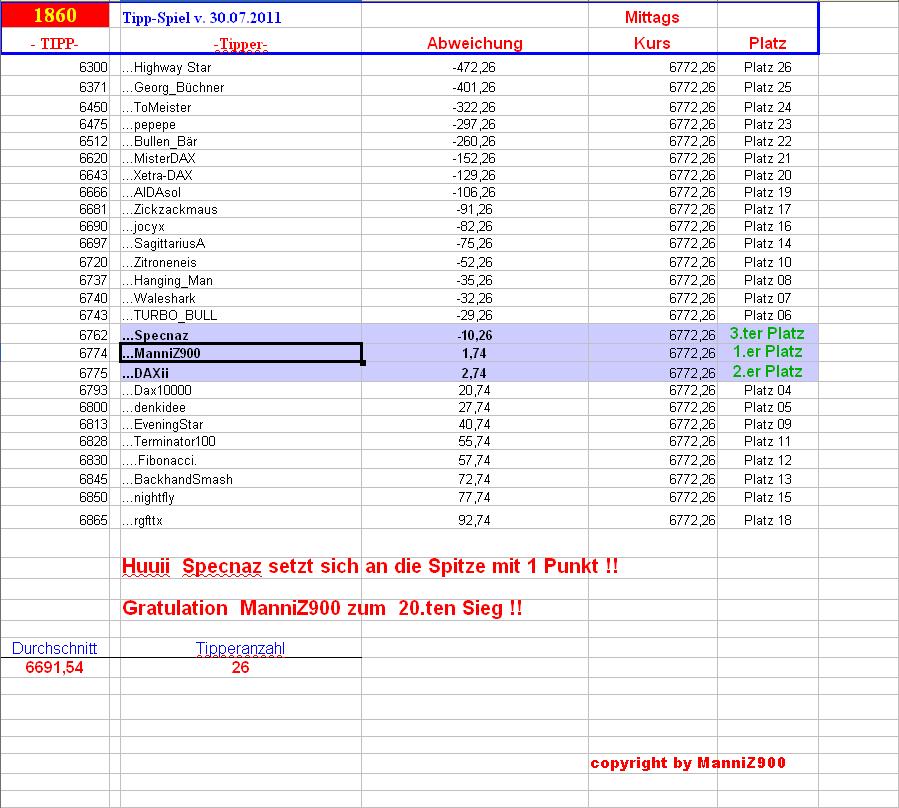
Task: Click the copyright by ManniZ900 text
Action: pyautogui.click(x=688, y=763)
